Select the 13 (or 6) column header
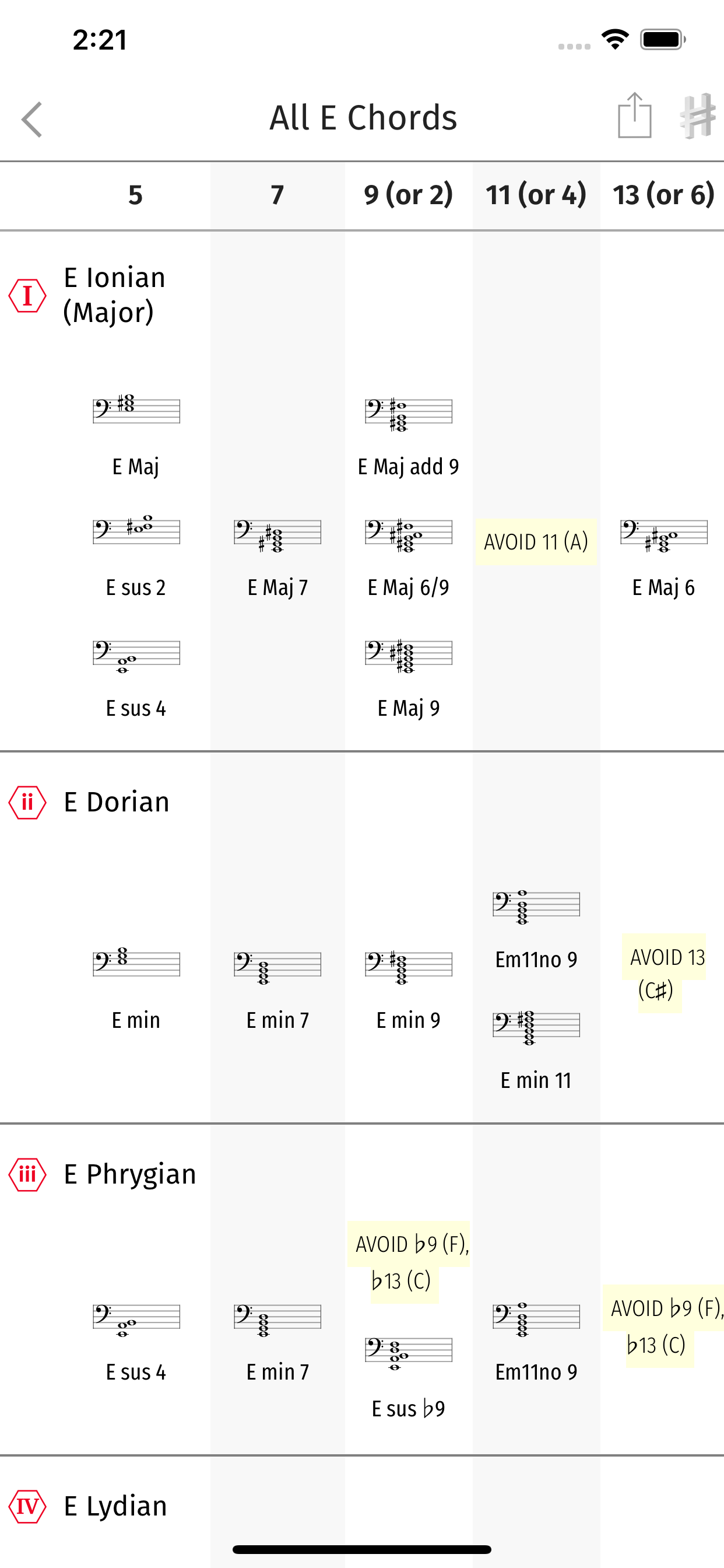Viewport: 724px width, 1568px height. coord(663,195)
